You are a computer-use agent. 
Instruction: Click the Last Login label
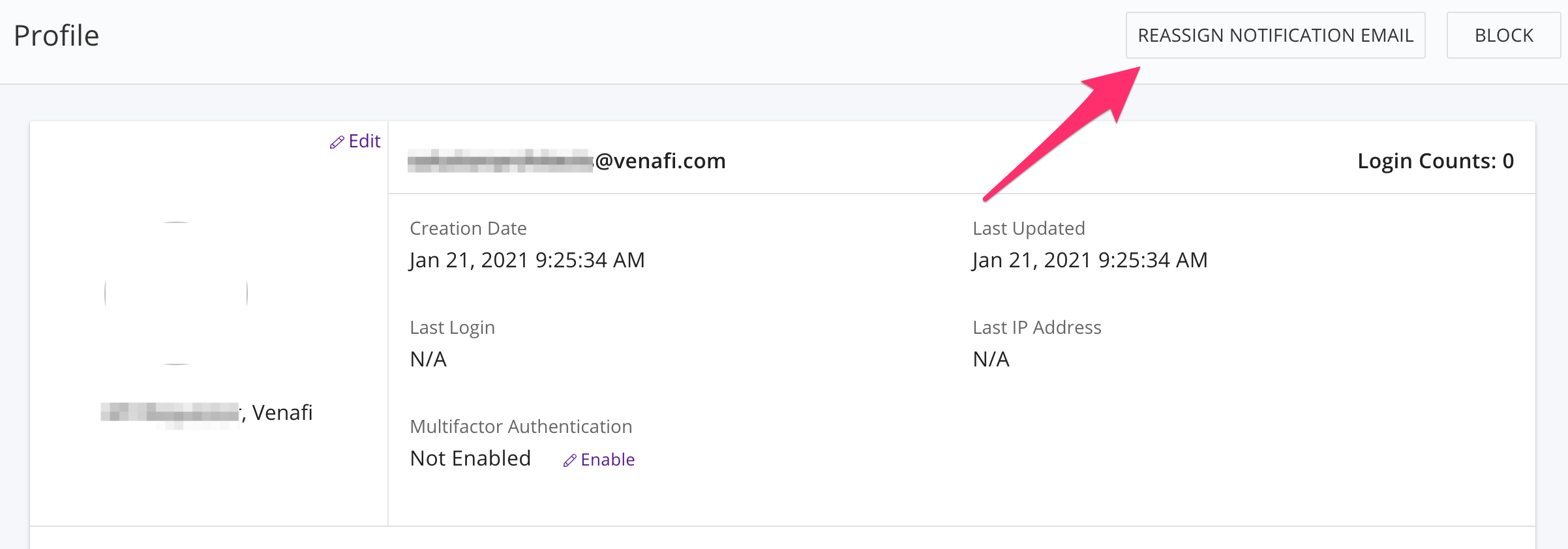point(452,327)
